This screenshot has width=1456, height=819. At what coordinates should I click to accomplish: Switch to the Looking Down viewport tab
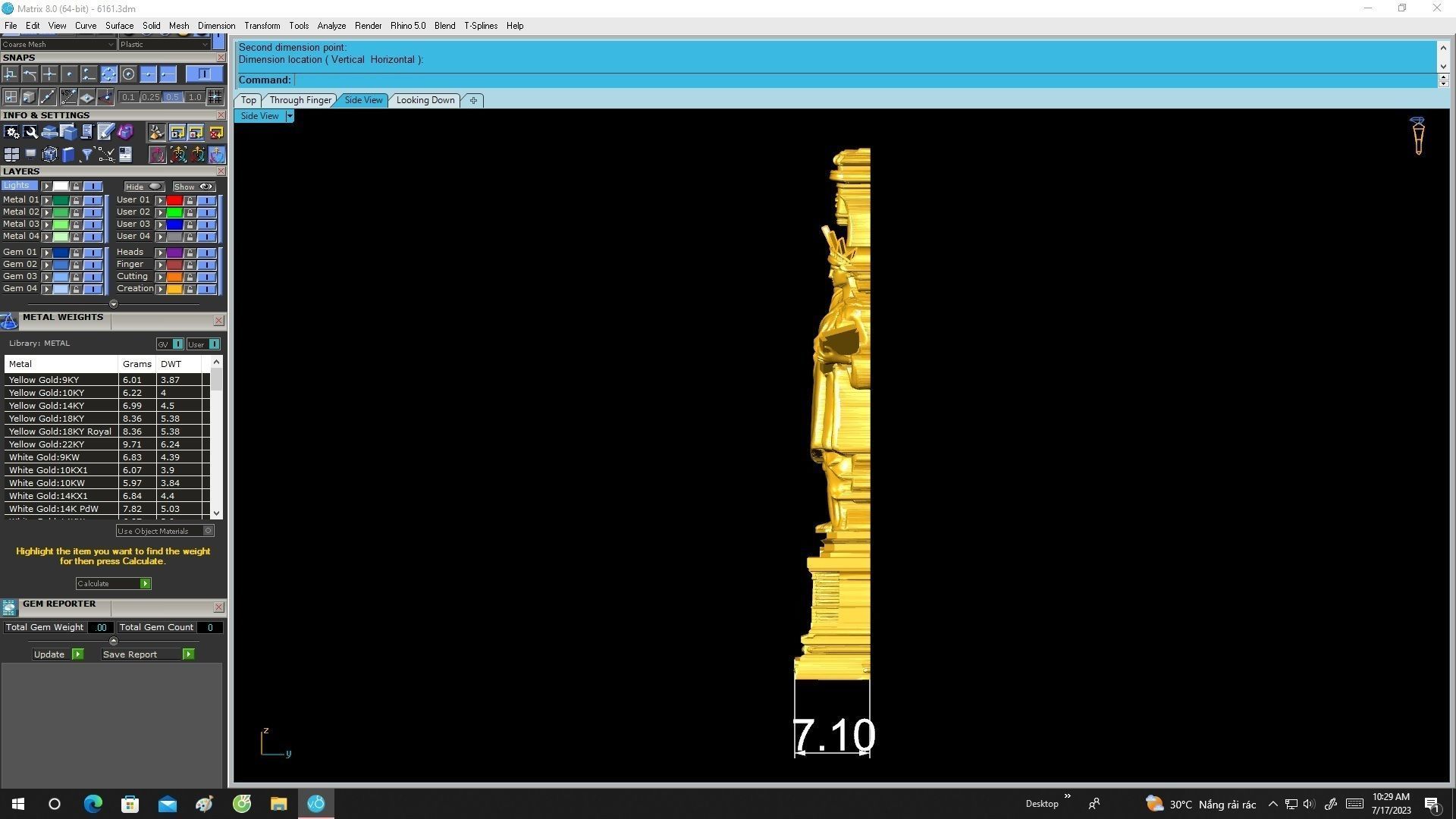[x=425, y=100]
